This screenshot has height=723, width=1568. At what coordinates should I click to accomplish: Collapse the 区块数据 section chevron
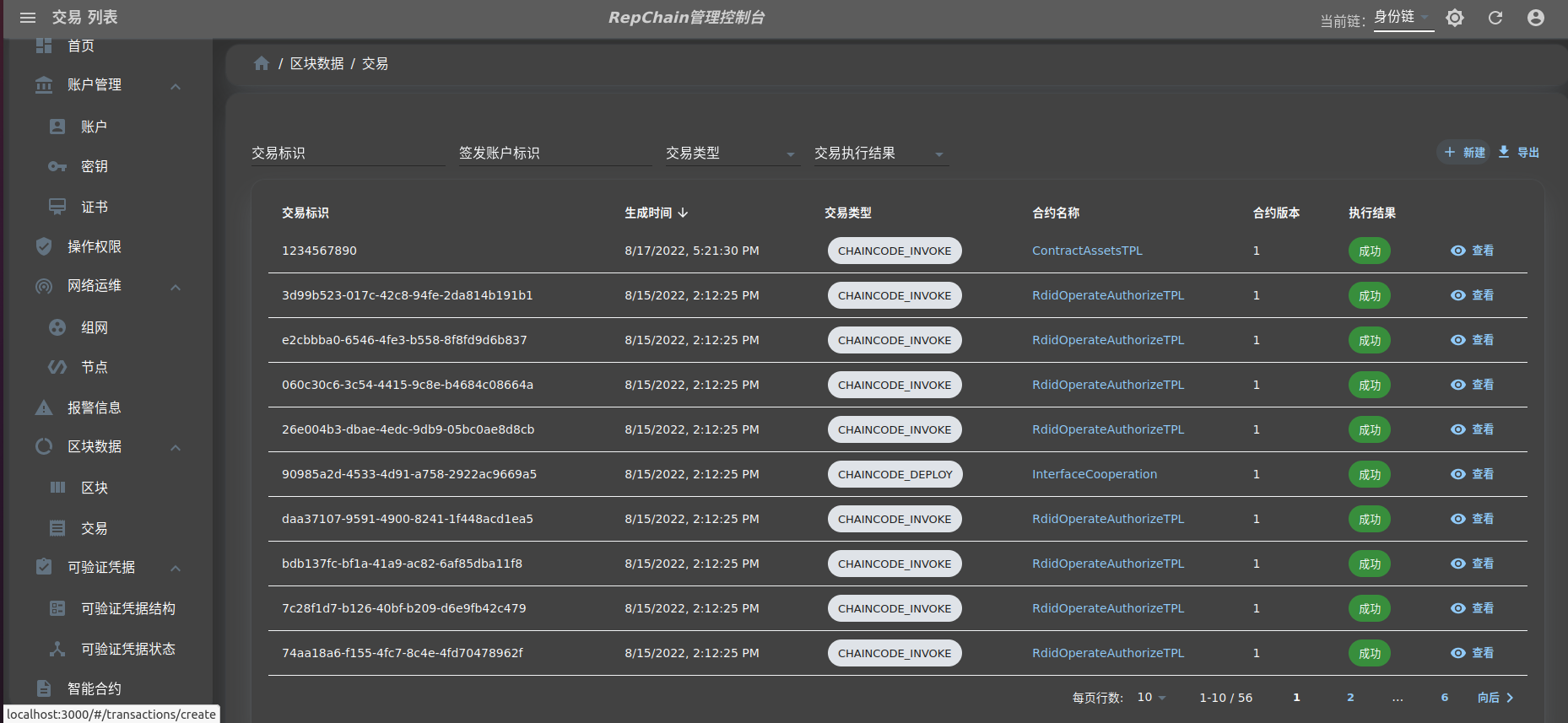[176, 447]
